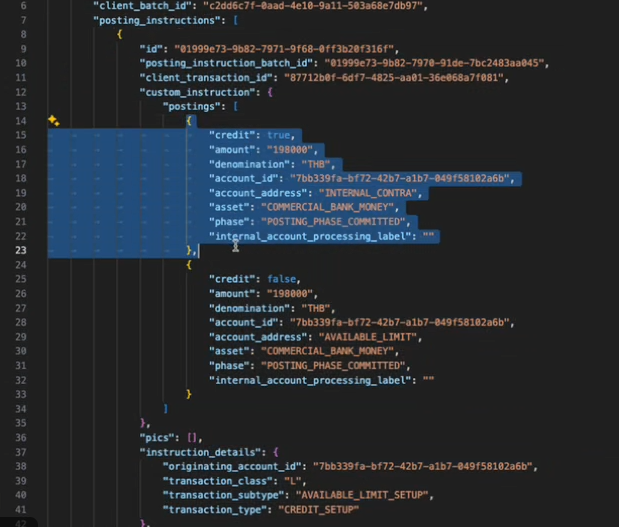Click the "AVAILABLE_LIMIT" value on line 29
619x527 pixels.
[x=368, y=337]
